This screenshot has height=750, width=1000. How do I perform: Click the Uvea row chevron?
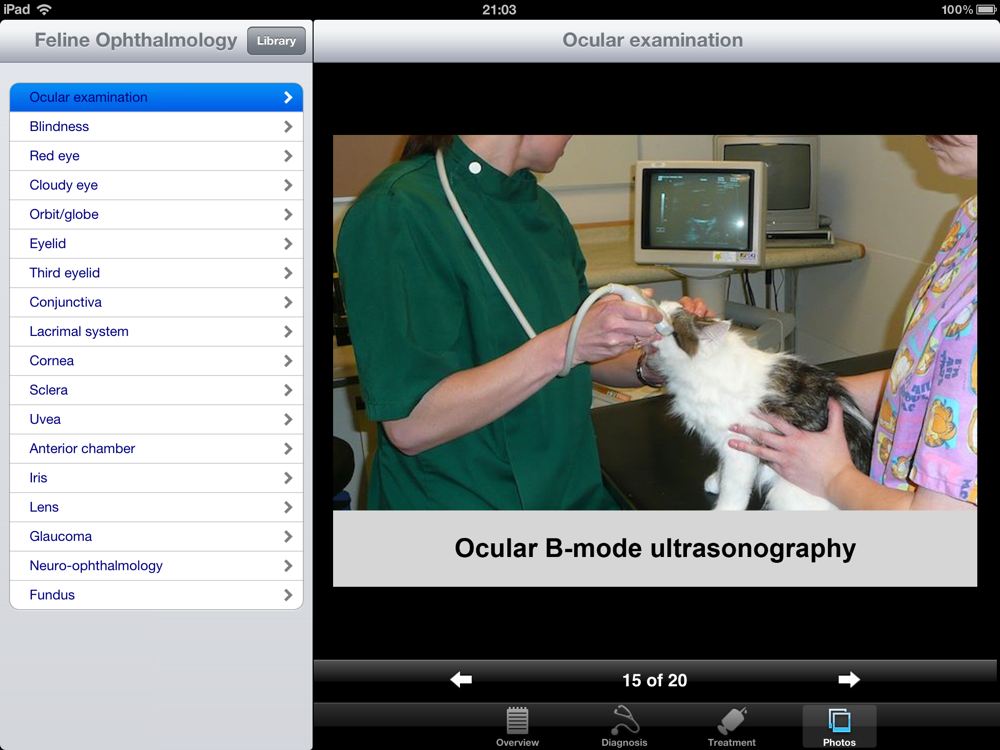point(288,420)
